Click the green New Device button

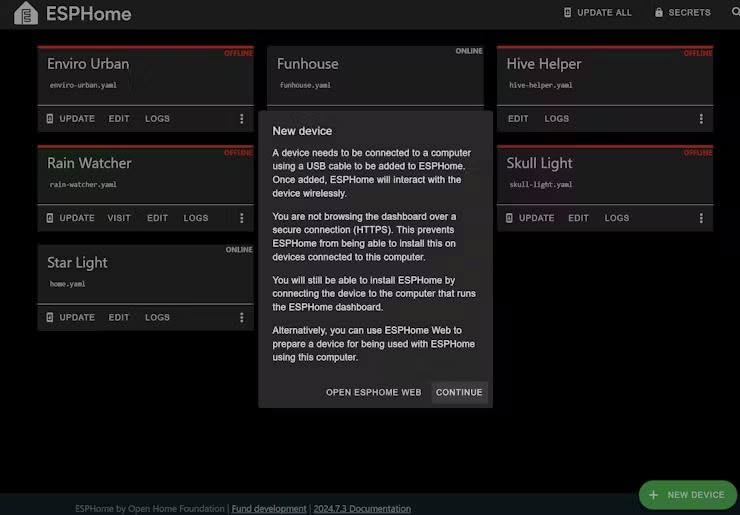(688, 495)
